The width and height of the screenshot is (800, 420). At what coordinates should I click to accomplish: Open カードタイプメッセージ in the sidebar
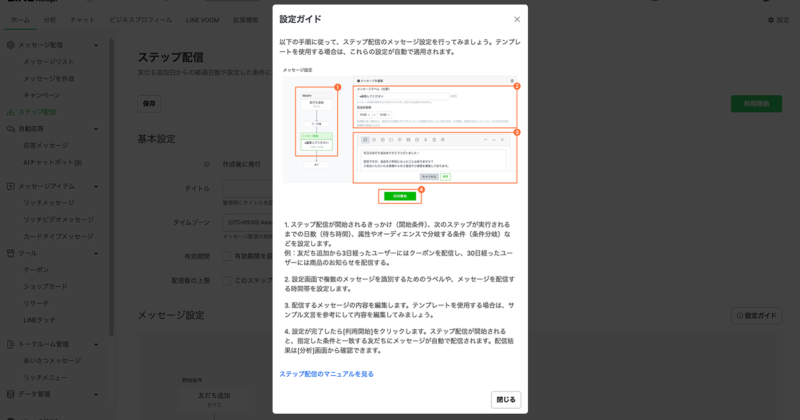[x=58, y=236]
